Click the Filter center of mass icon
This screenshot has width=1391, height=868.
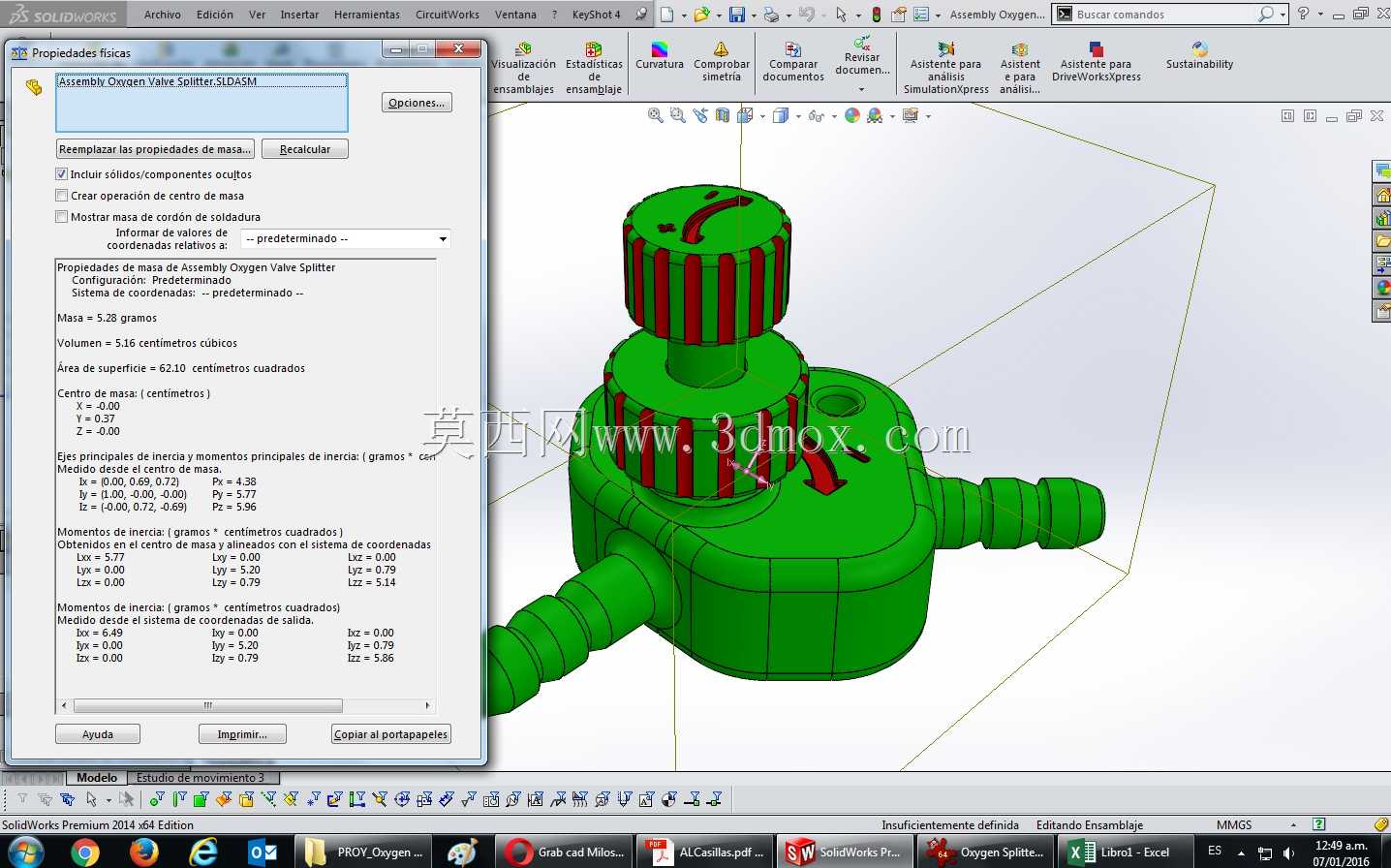point(669,799)
